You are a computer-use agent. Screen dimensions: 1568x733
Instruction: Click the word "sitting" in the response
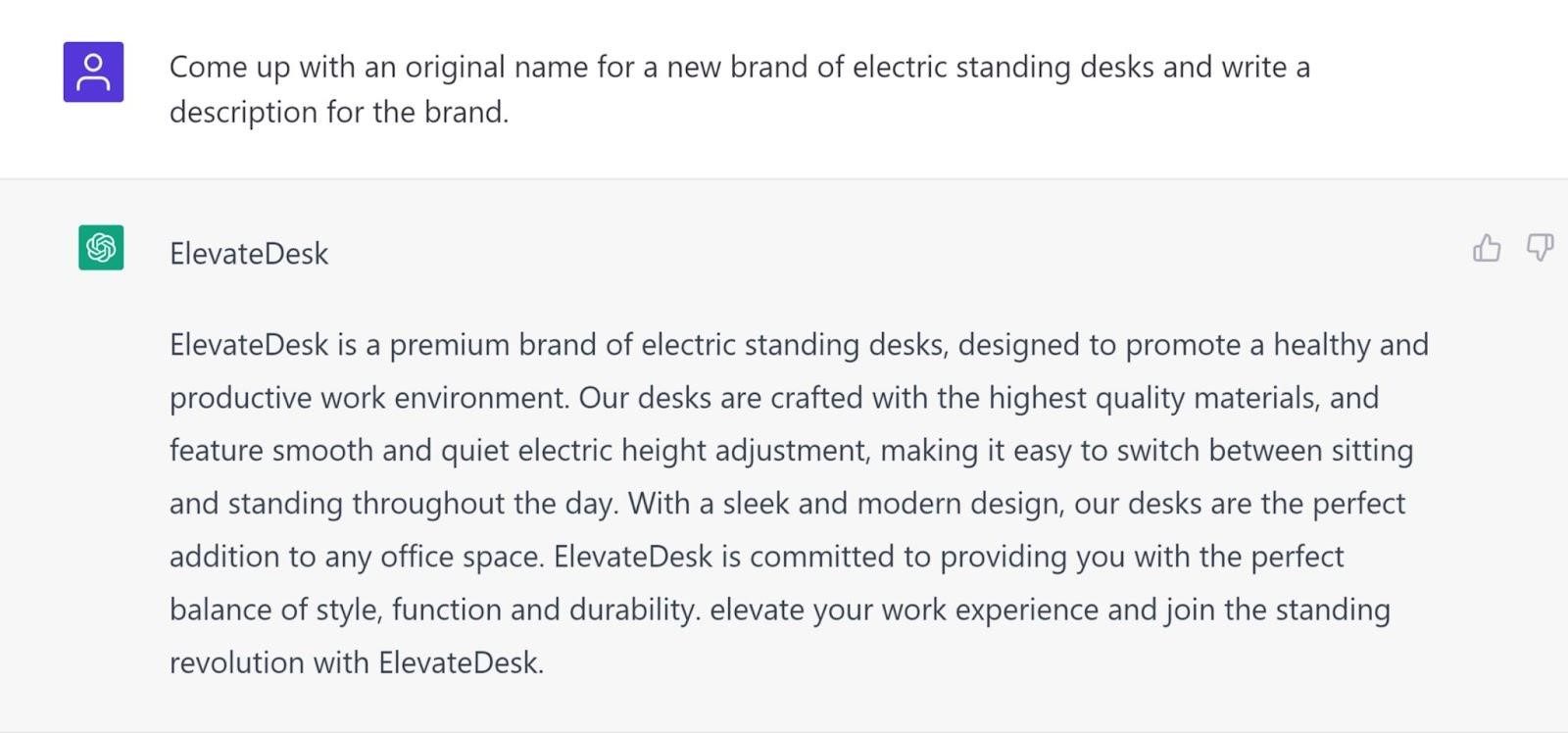coord(1372,451)
